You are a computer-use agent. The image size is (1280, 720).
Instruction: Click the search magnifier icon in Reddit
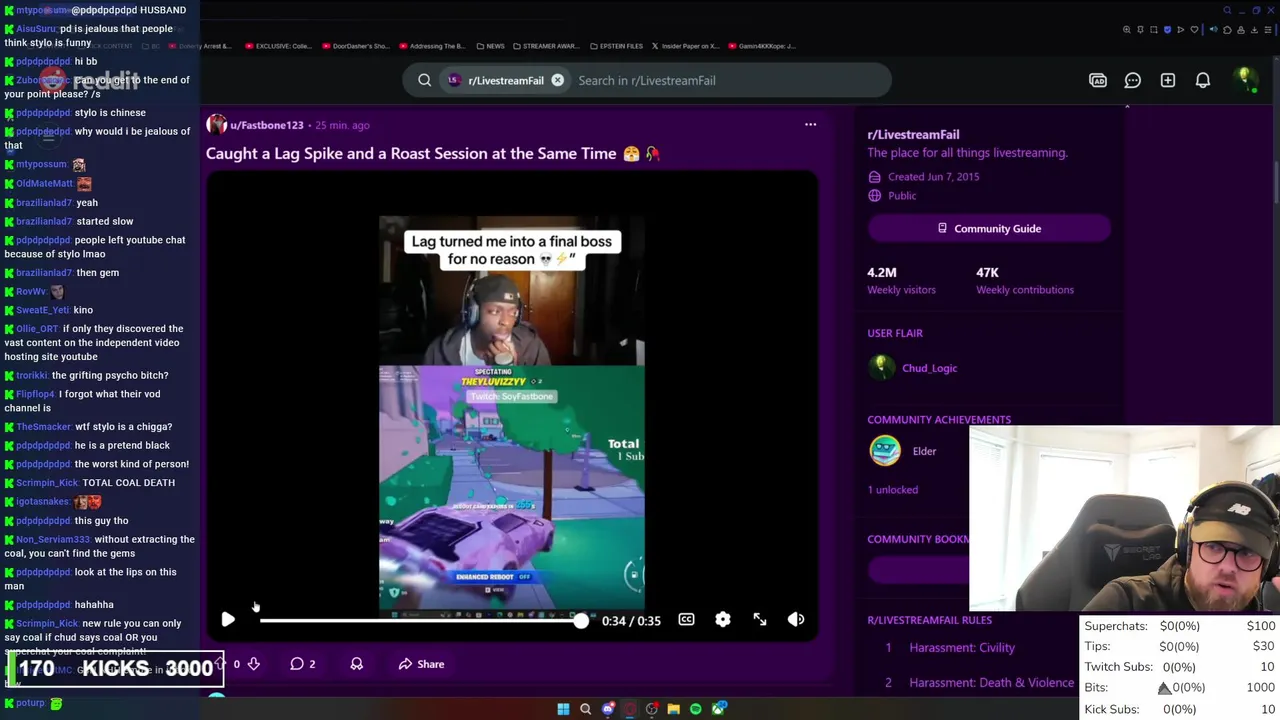pos(425,80)
